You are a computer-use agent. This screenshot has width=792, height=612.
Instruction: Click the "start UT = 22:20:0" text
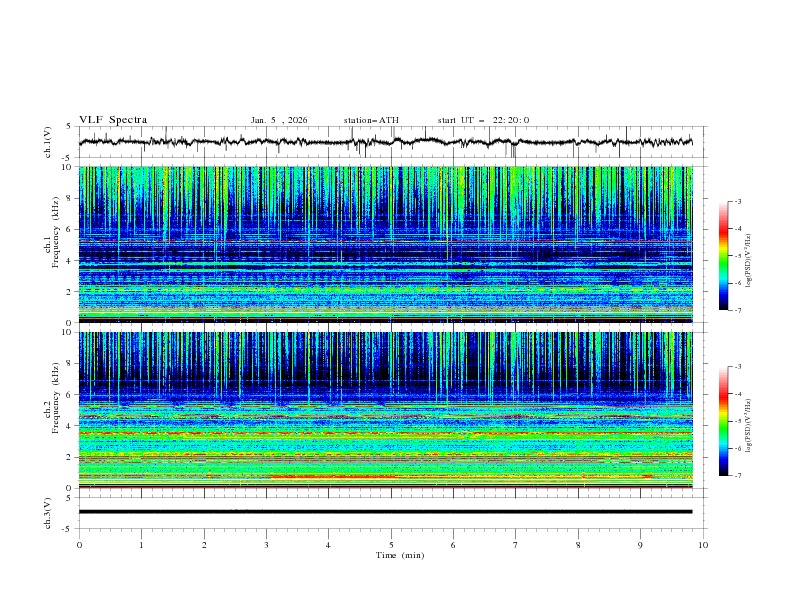(483, 120)
